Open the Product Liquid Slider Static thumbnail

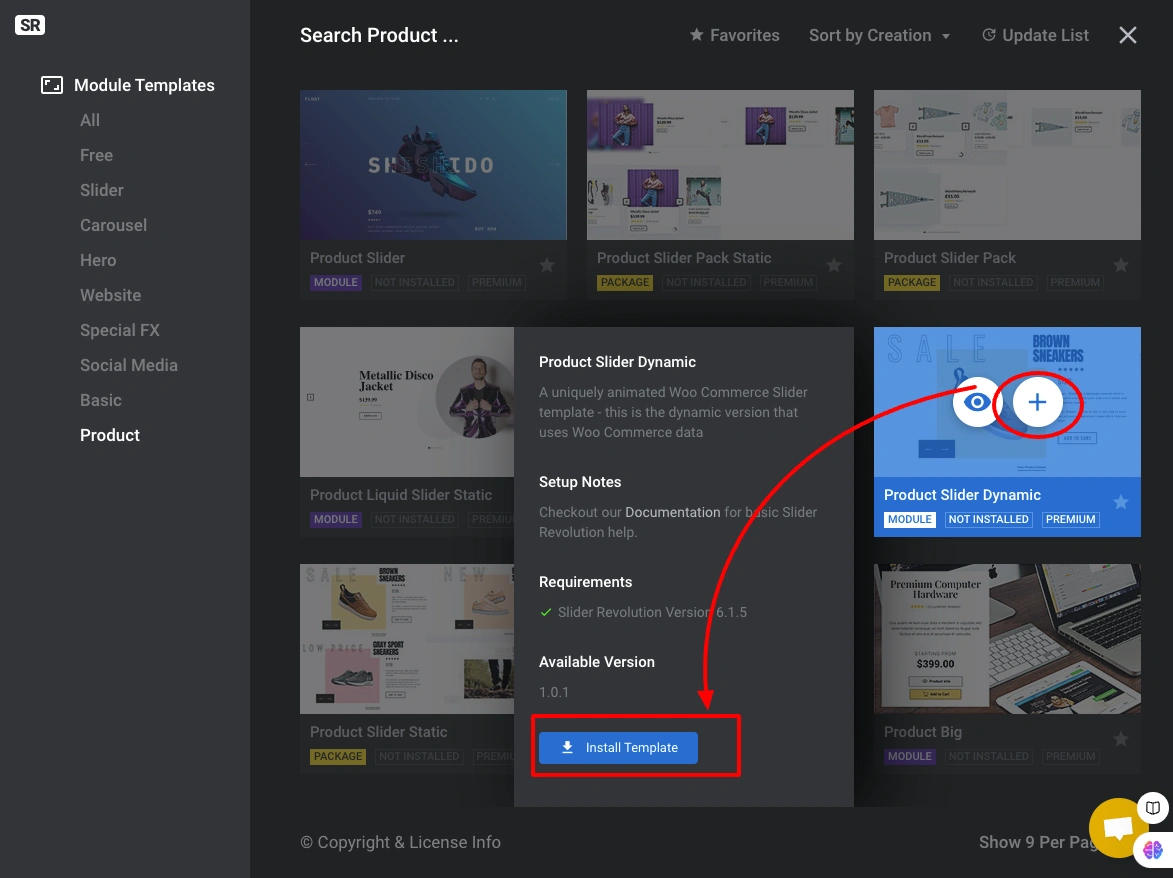pyautogui.click(x=407, y=402)
